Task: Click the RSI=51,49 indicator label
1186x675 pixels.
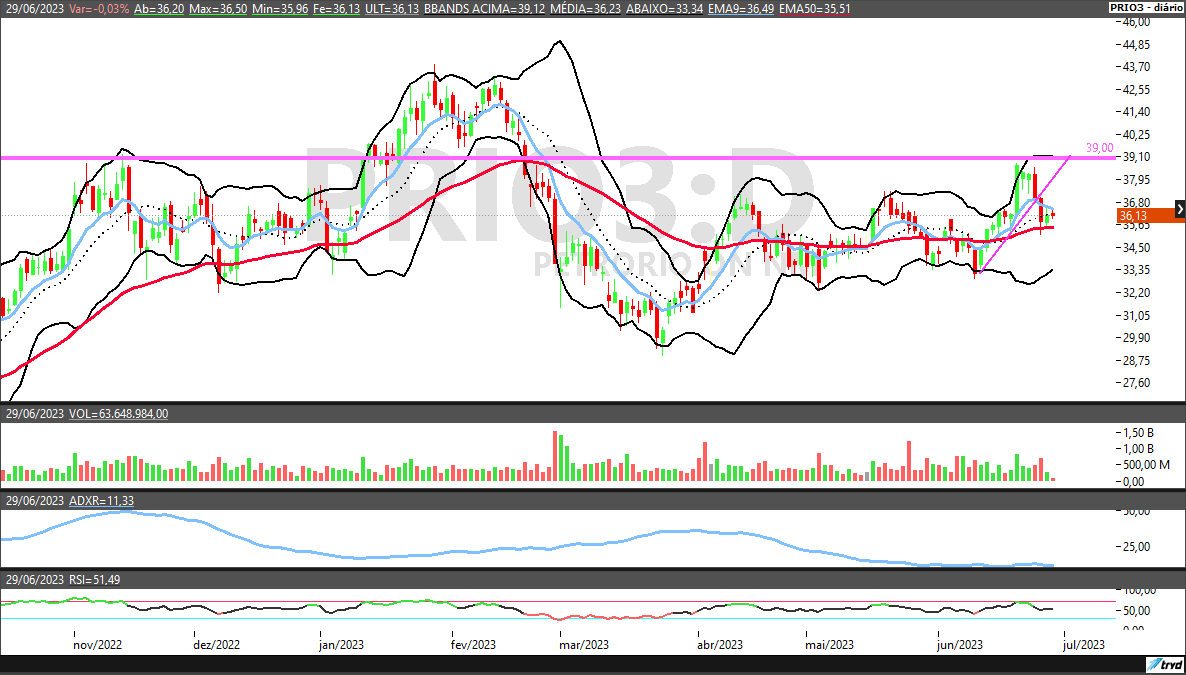Action: coord(94,579)
